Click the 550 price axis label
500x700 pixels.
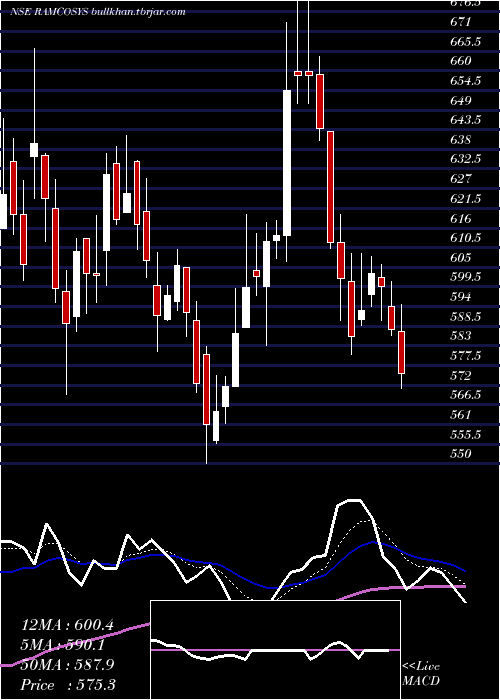[x=461, y=454]
